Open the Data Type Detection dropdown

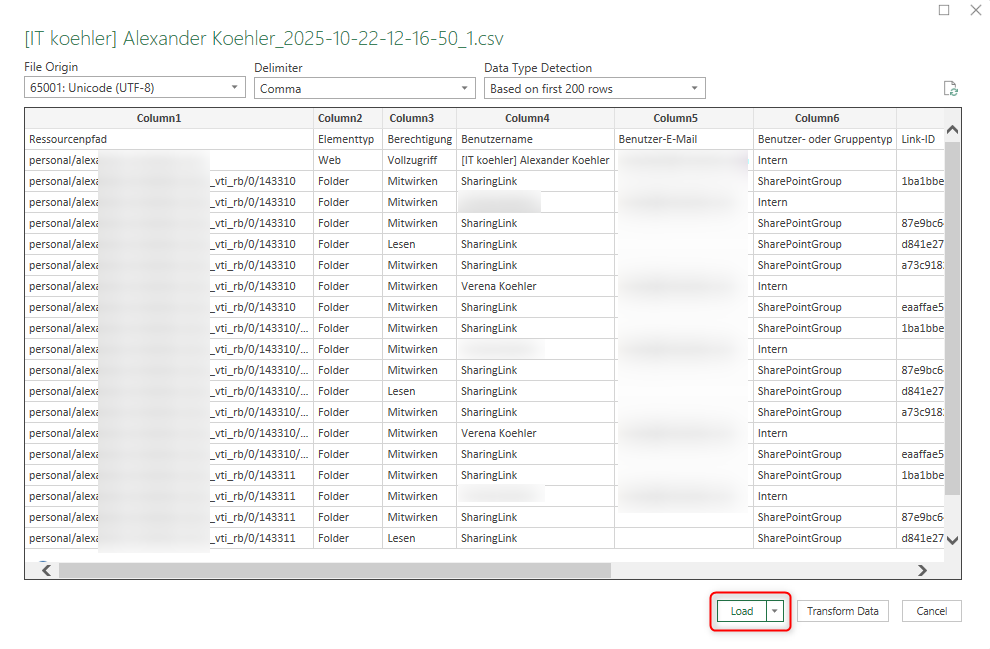point(594,88)
